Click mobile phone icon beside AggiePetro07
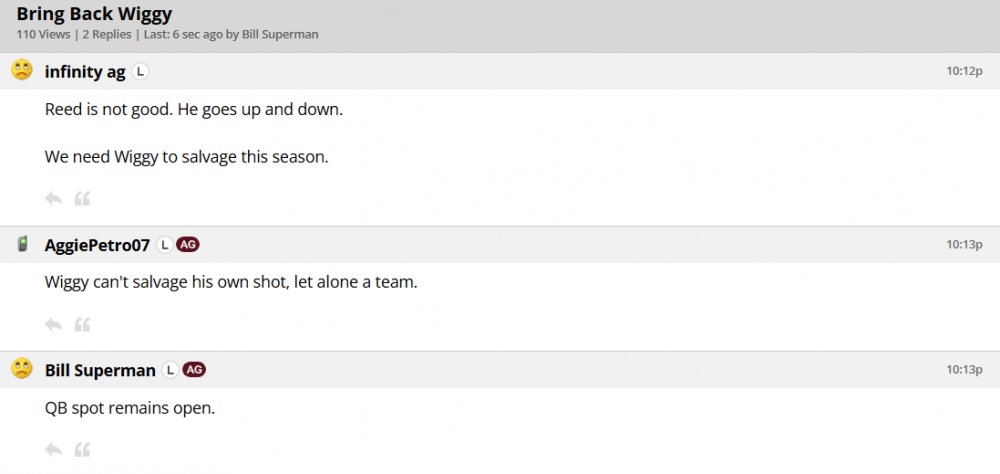 click(x=22, y=244)
